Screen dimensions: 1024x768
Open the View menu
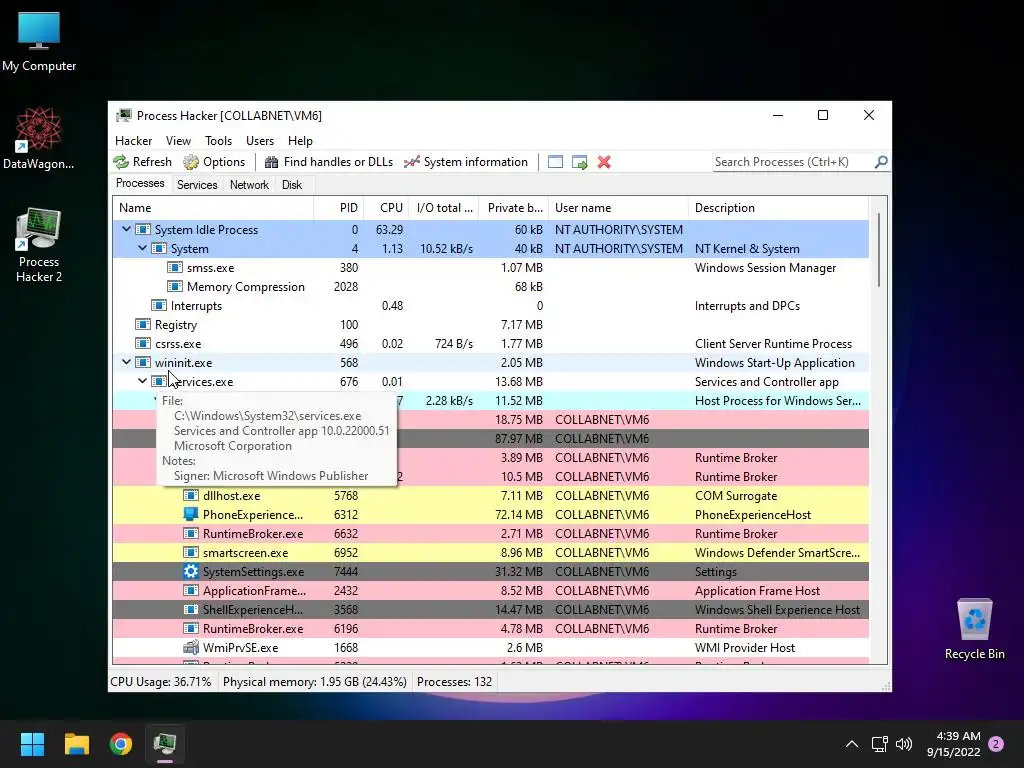pos(178,140)
